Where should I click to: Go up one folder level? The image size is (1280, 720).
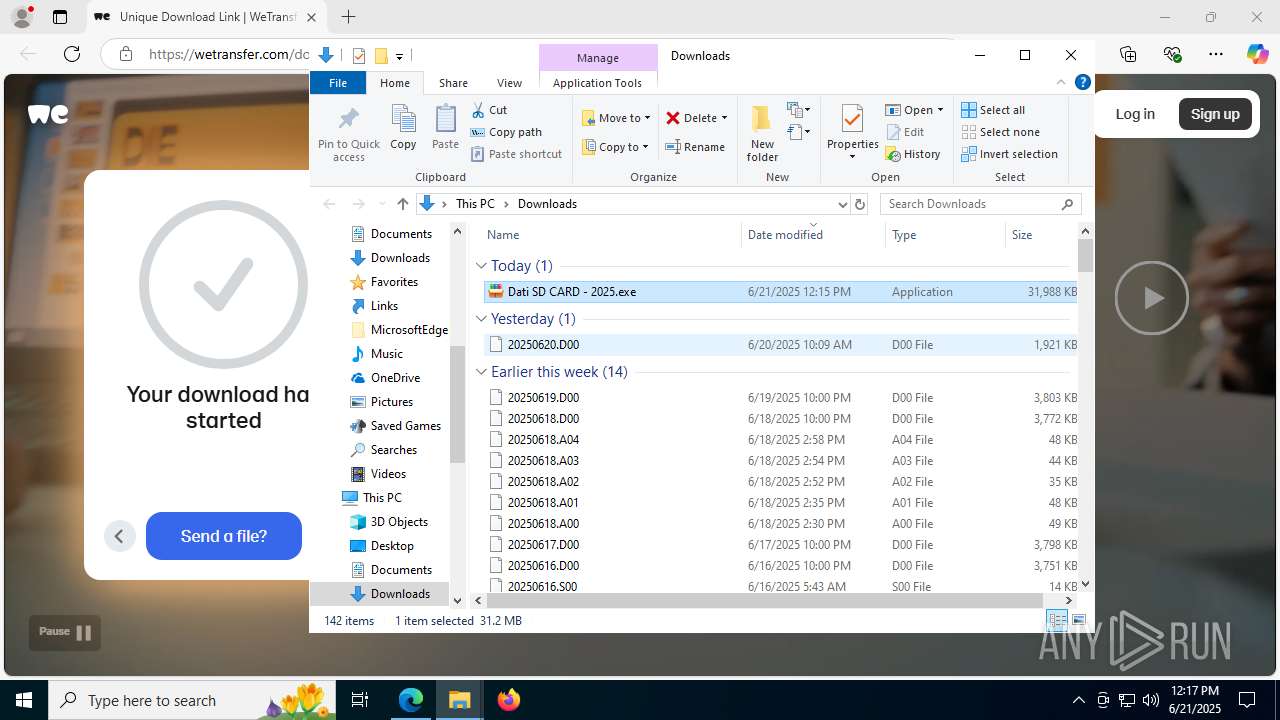tap(402, 204)
